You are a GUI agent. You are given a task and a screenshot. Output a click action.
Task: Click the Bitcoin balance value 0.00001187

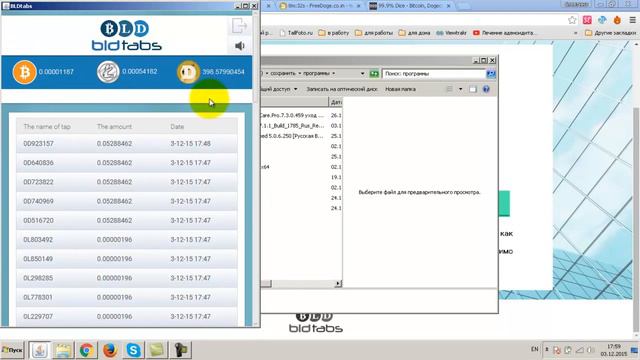(x=56, y=72)
